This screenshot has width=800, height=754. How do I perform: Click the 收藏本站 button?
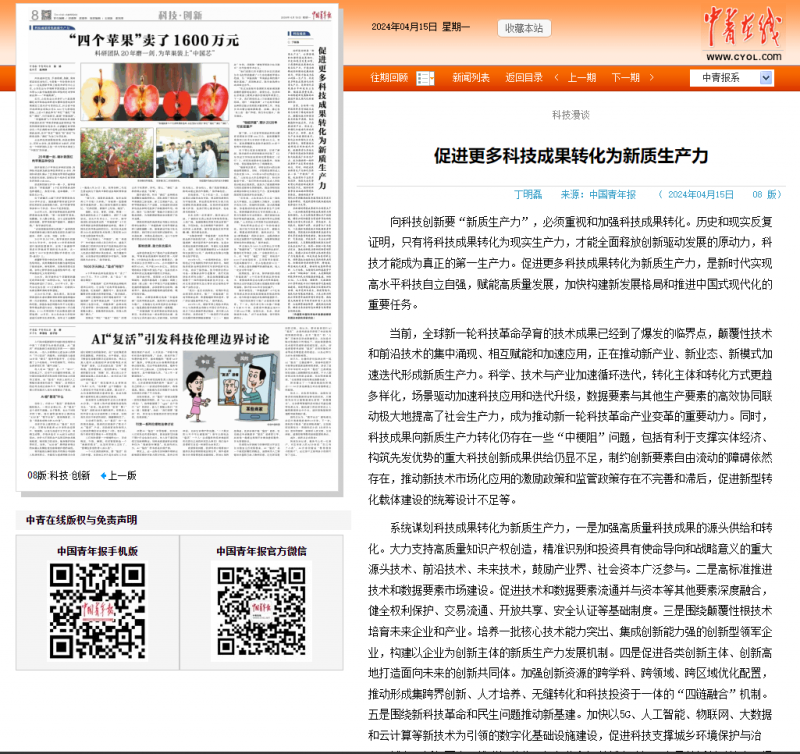pyautogui.click(x=524, y=29)
